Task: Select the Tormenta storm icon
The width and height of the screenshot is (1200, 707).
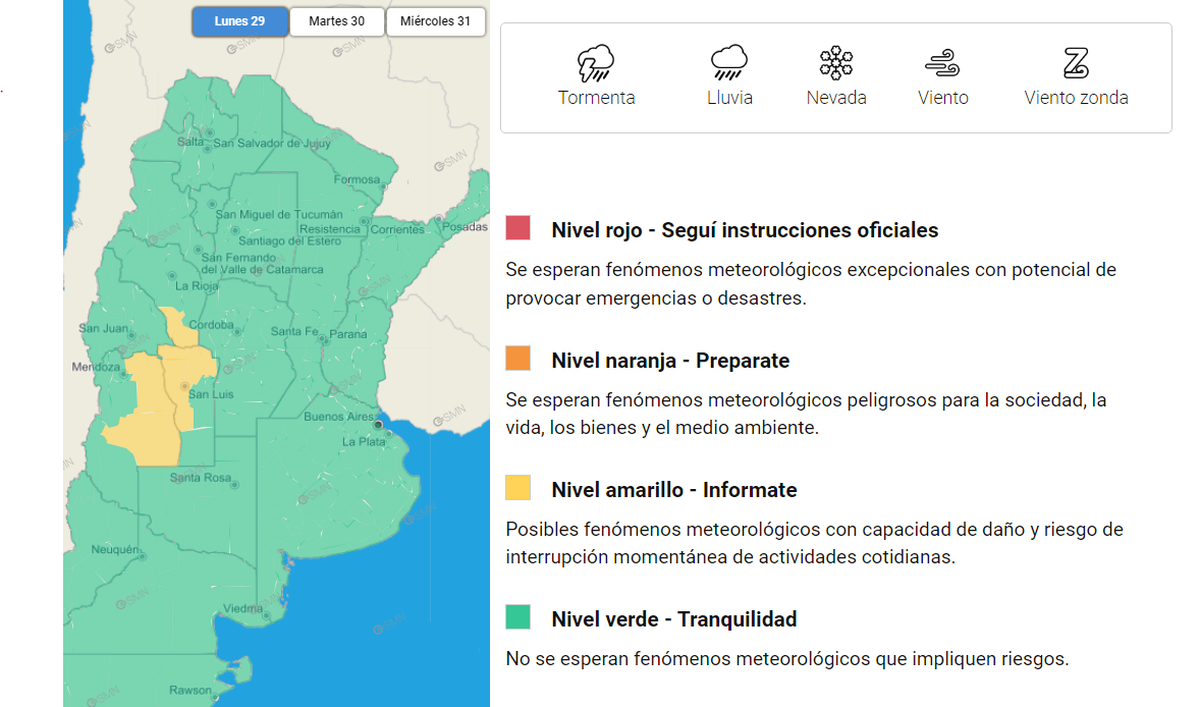Action: click(596, 64)
